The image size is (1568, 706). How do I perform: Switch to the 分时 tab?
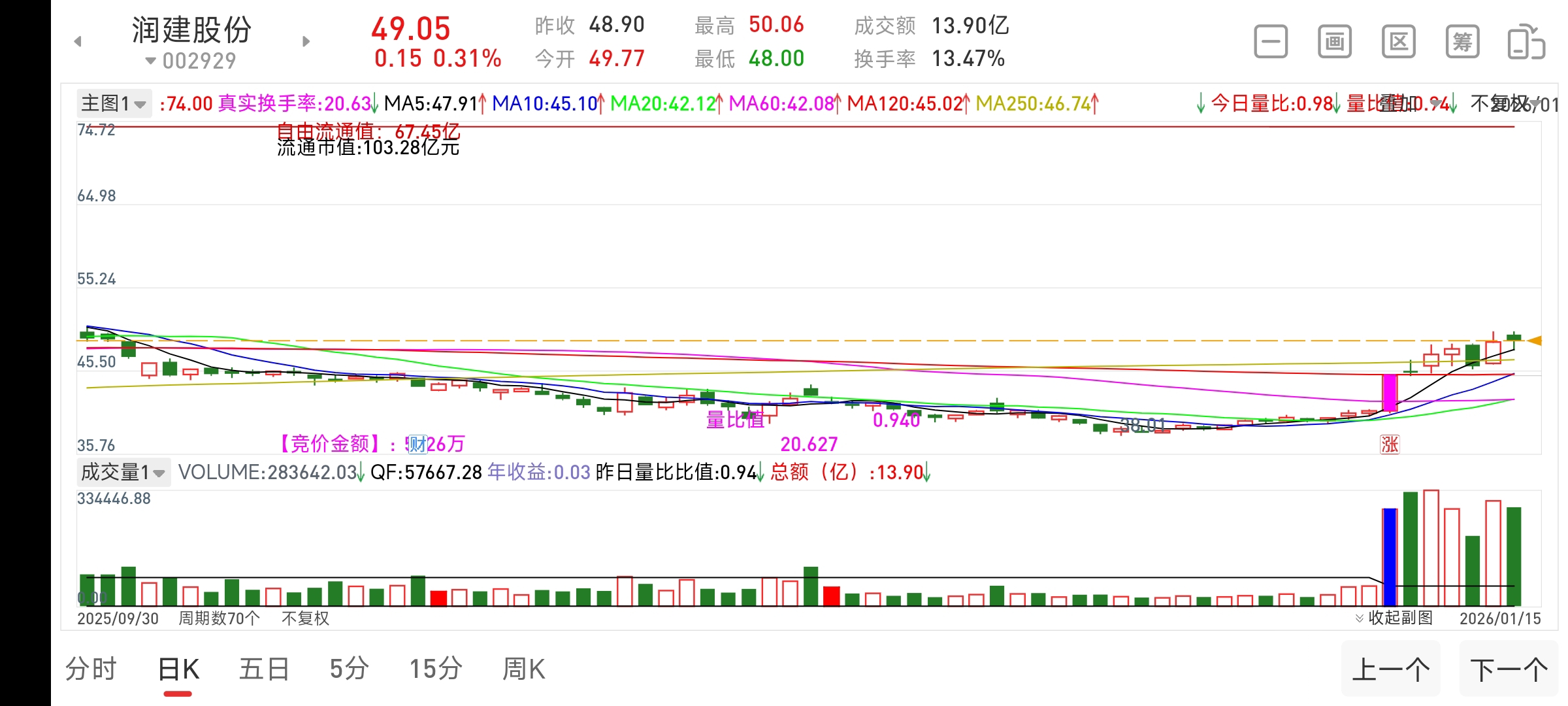(91, 669)
